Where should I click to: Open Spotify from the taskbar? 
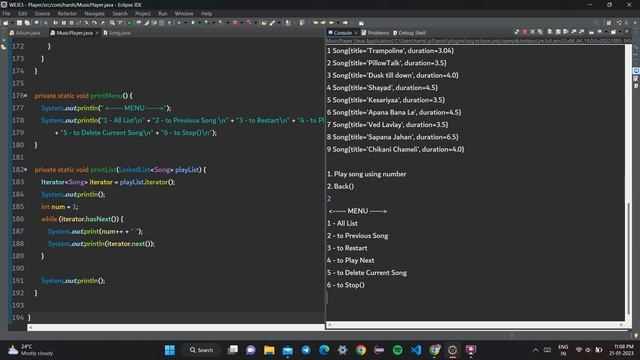click(x=398, y=350)
